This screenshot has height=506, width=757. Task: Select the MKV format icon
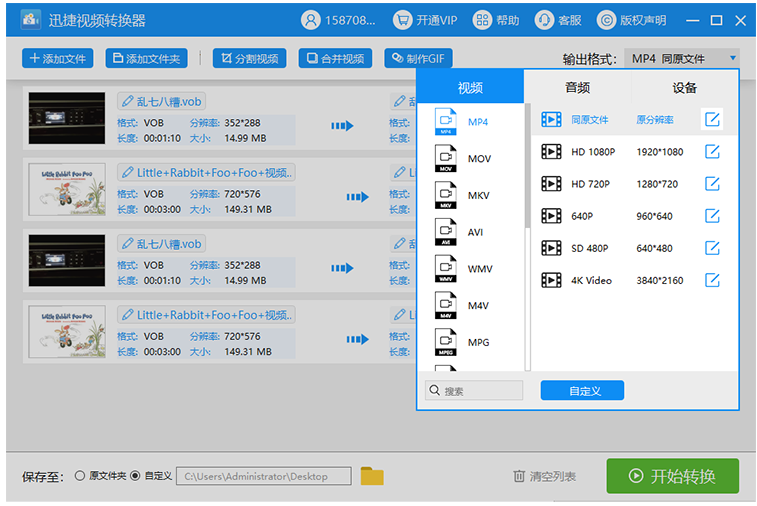click(x=445, y=196)
